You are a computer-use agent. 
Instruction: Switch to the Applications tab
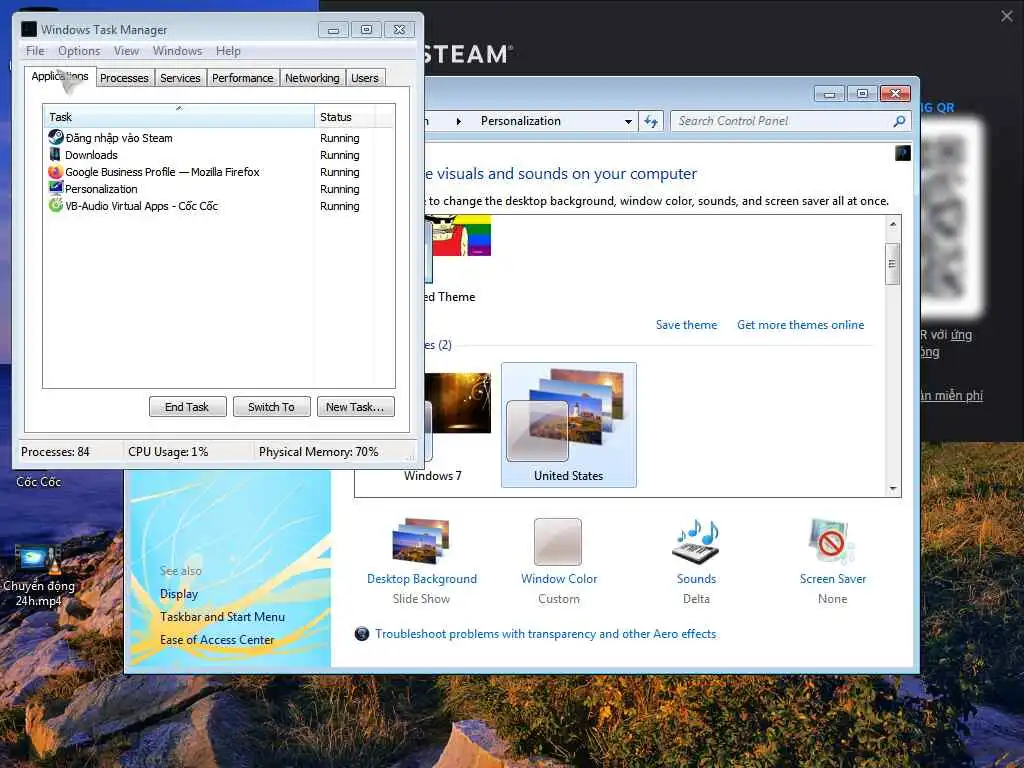coord(60,76)
